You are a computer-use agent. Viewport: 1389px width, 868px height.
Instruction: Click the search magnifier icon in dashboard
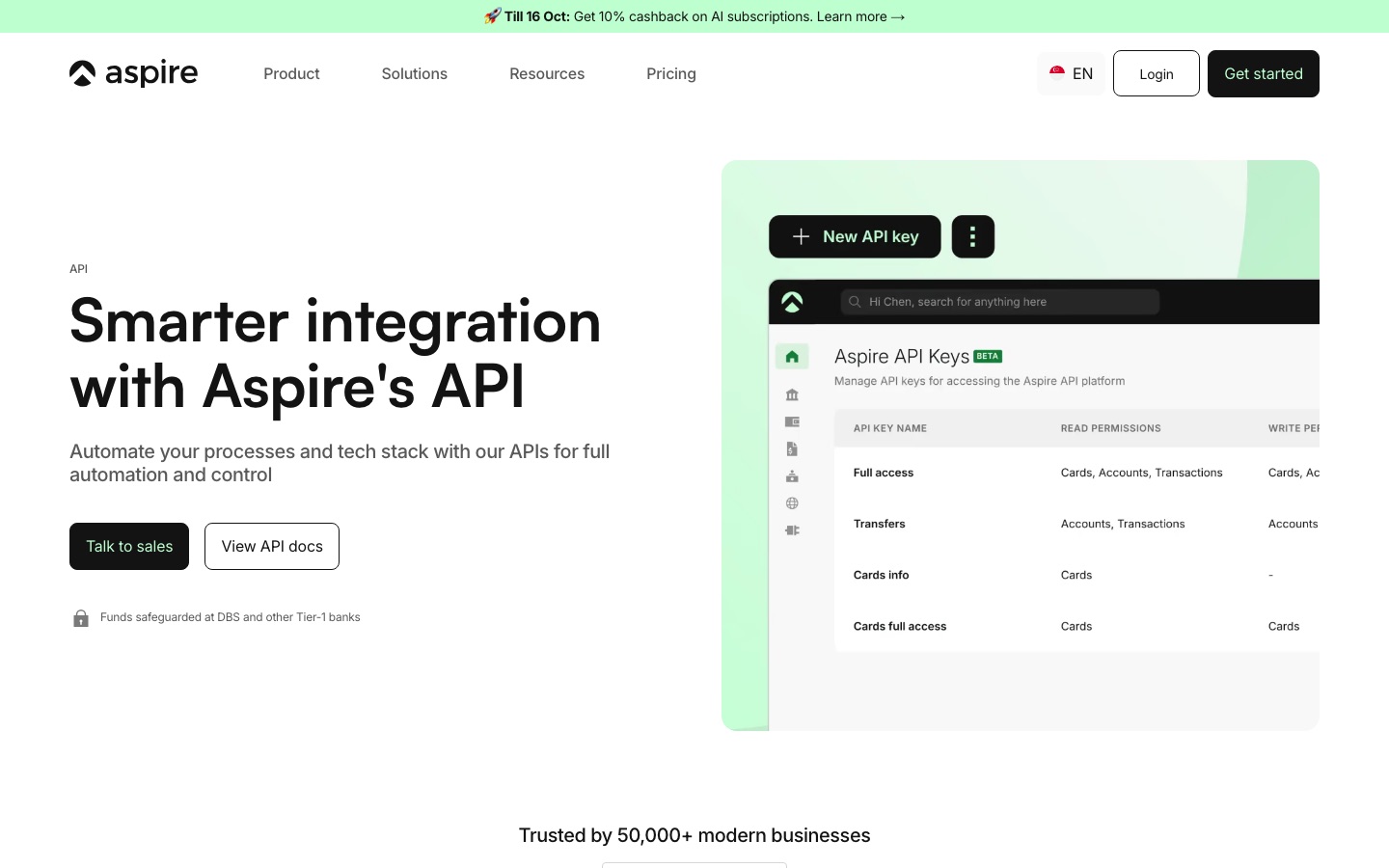click(855, 302)
